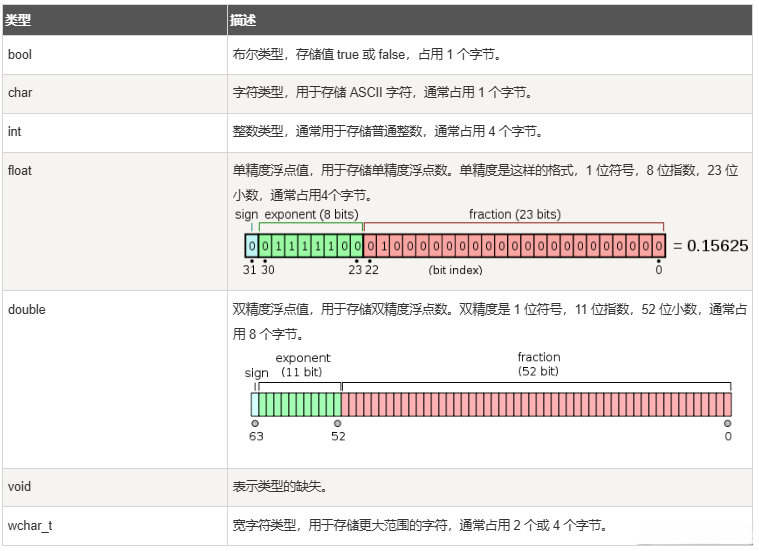
Task: Click the red fraction block in double diagram
Action: (536, 404)
